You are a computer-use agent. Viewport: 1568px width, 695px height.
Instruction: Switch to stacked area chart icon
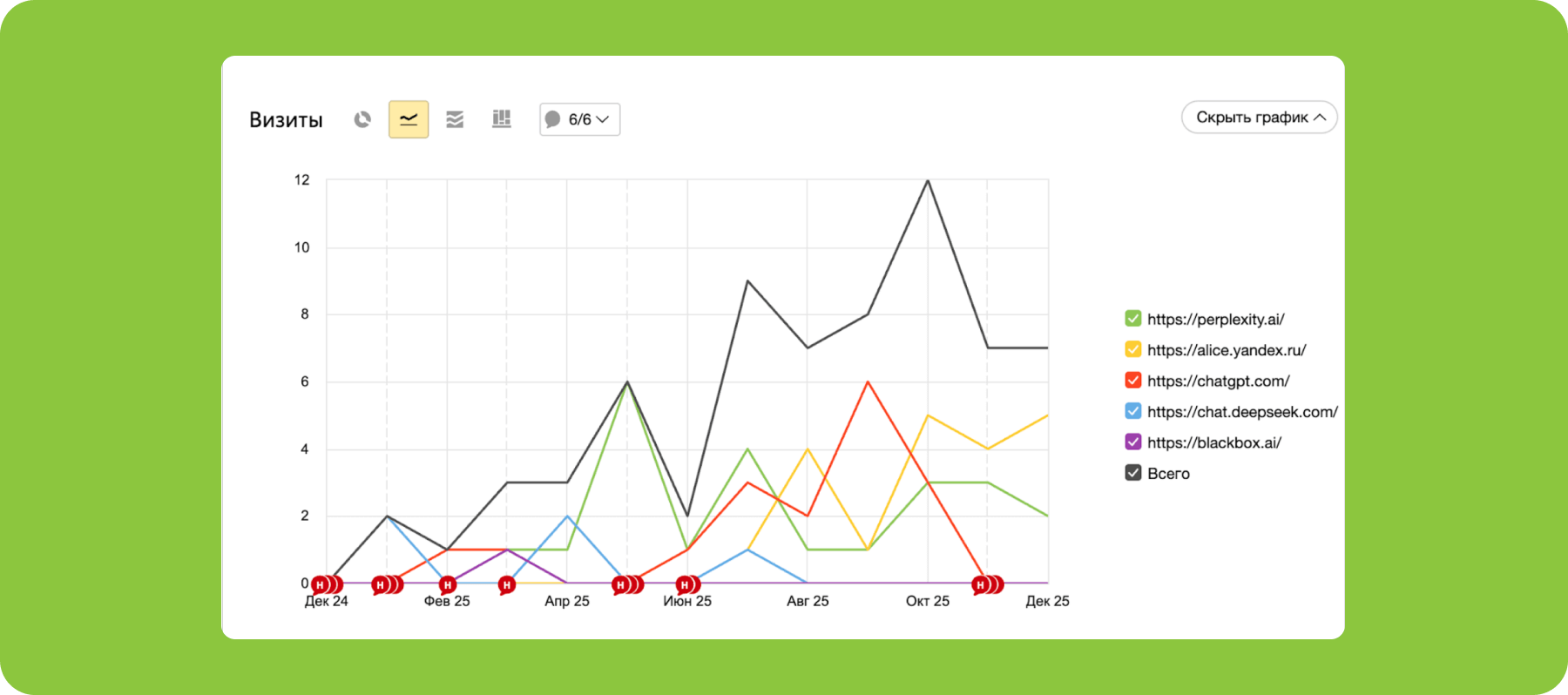coord(455,119)
